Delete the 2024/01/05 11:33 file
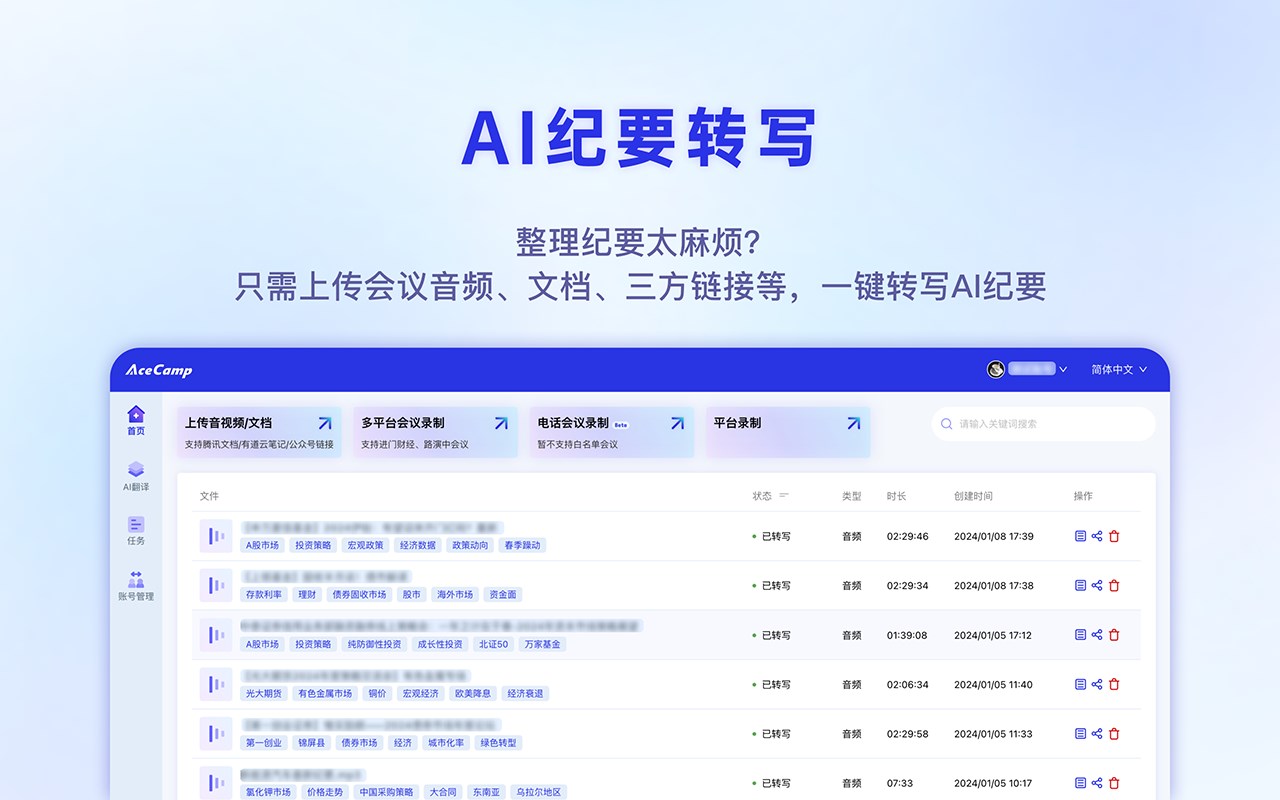 [1114, 734]
